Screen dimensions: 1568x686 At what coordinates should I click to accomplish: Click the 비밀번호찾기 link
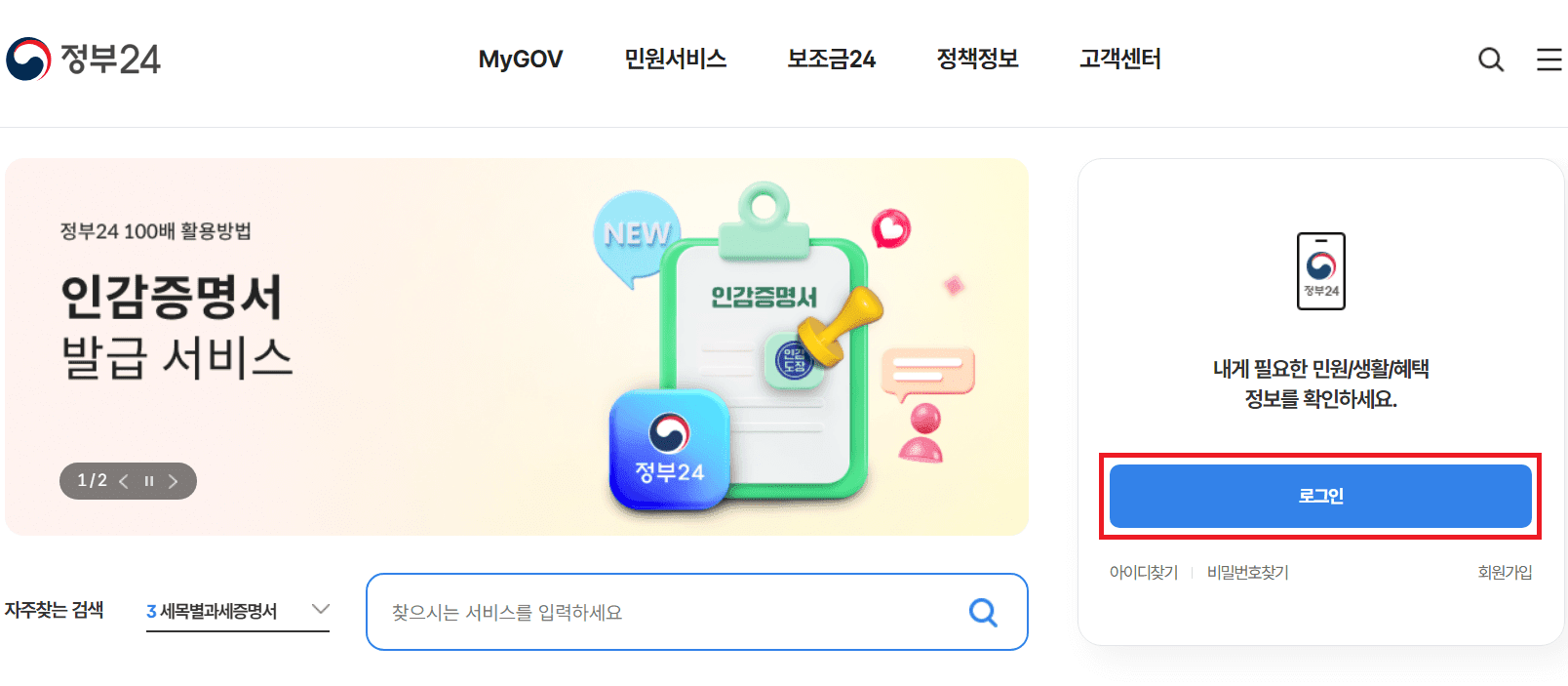point(1248,573)
